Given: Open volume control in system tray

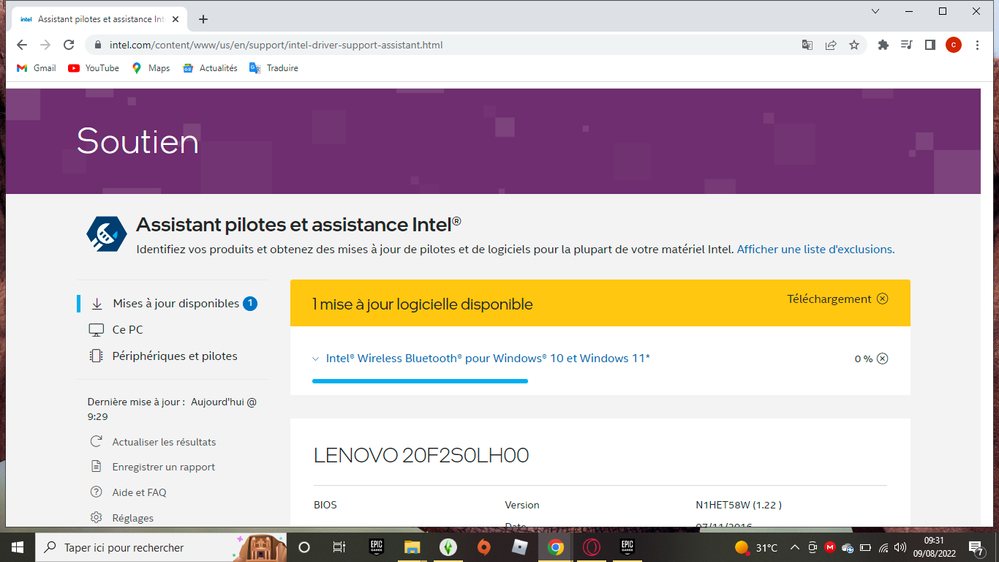Looking at the screenshot, I should coord(900,547).
